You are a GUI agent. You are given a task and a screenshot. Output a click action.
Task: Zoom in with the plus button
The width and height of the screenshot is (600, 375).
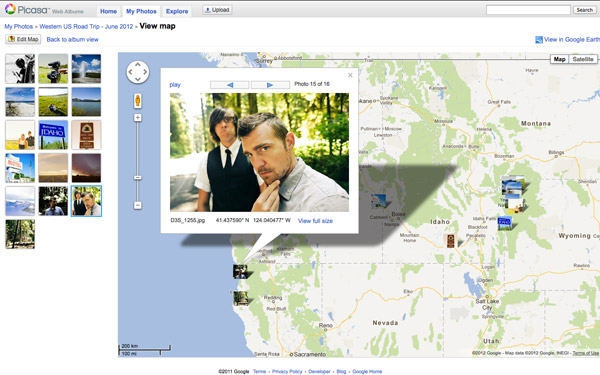138,117
